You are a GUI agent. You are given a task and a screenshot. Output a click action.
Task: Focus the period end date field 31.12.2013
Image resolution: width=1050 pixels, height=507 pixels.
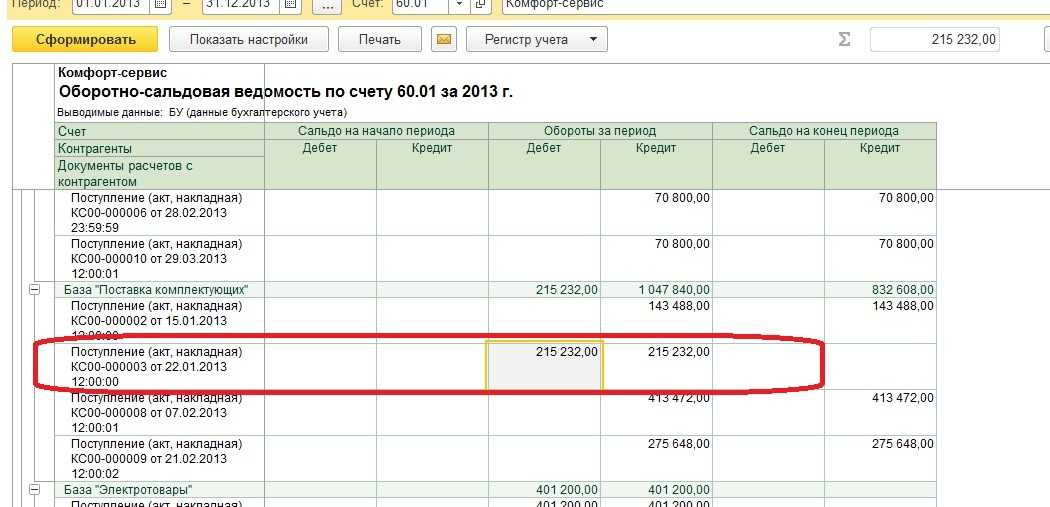pos(242,4)
